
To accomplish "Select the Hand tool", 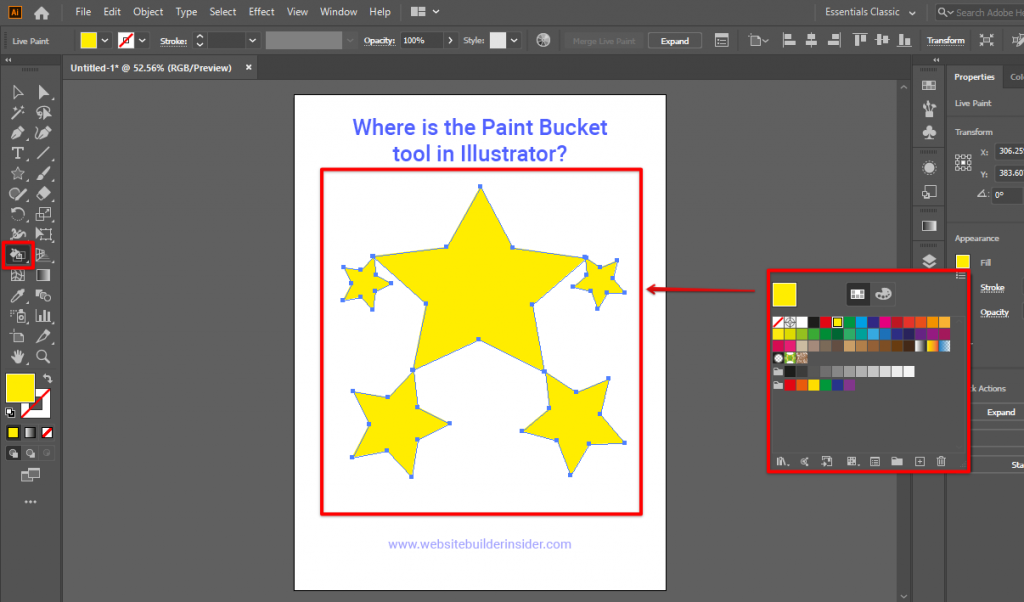I will tap(17, 357).
